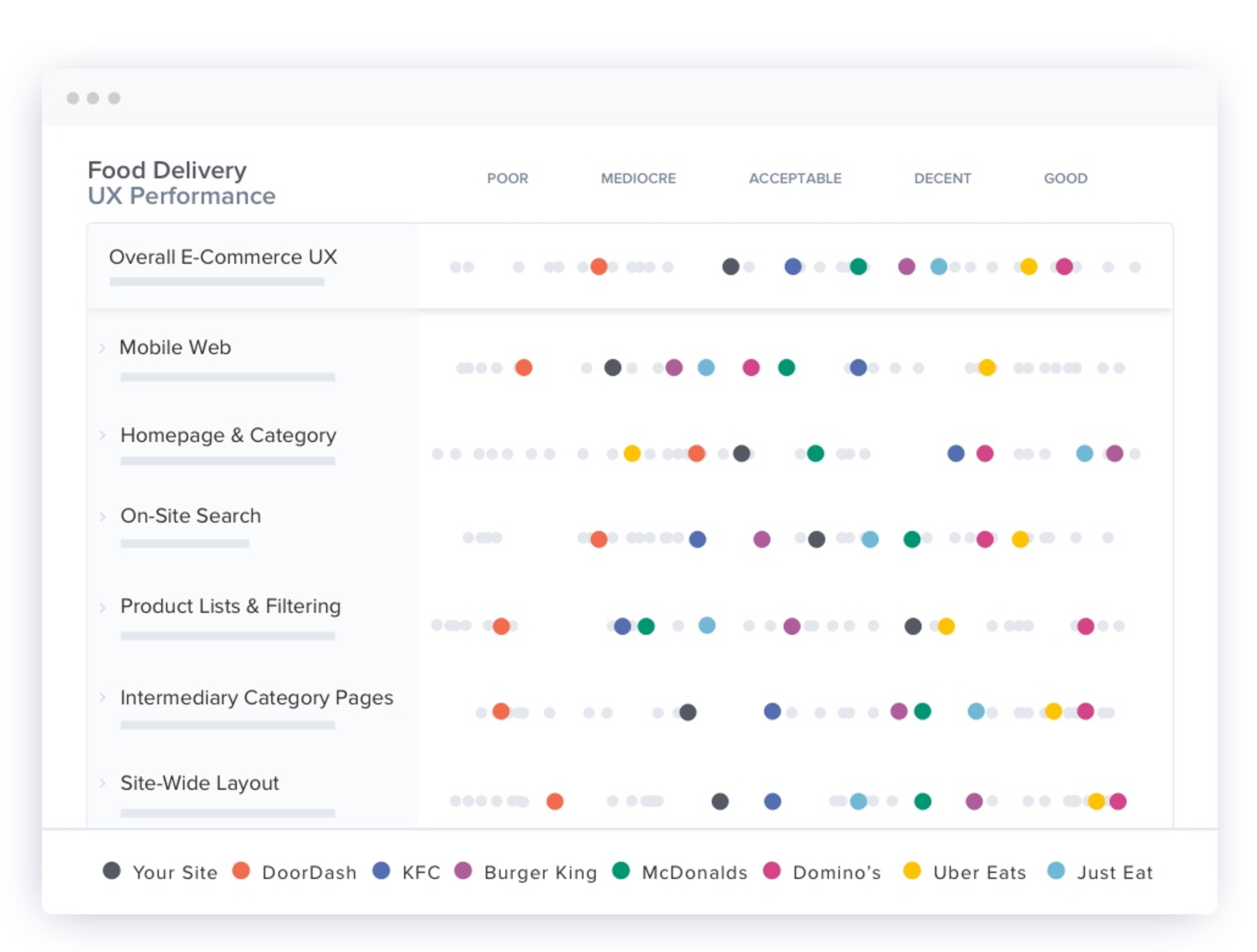This screenshot has height=952, width=1257.
Task: Click Intermediary Category Pages row label
Action: pyautogui.click(x=256, y=698)
